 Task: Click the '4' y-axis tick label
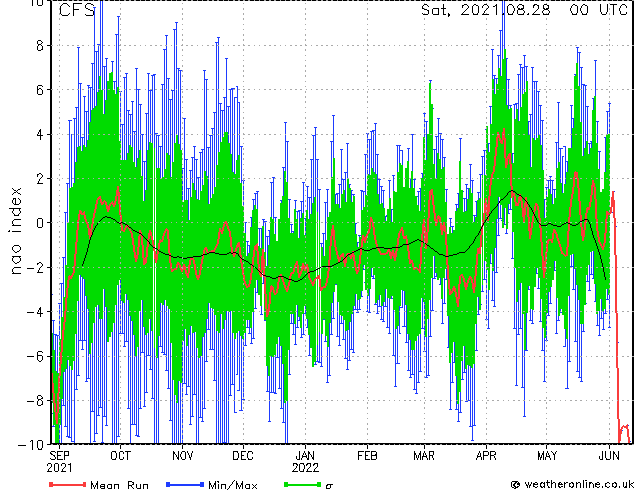click(x=40, y=134)
